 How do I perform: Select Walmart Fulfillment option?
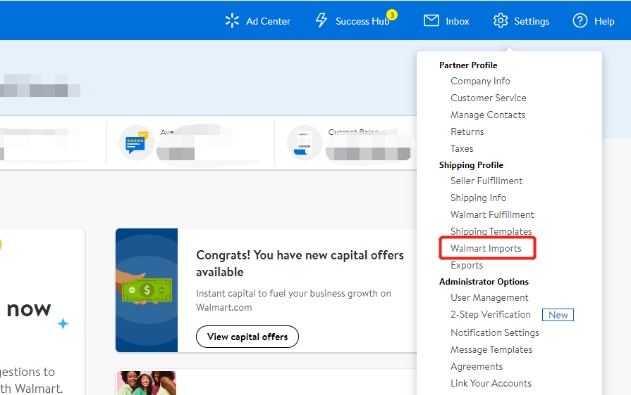492,215
